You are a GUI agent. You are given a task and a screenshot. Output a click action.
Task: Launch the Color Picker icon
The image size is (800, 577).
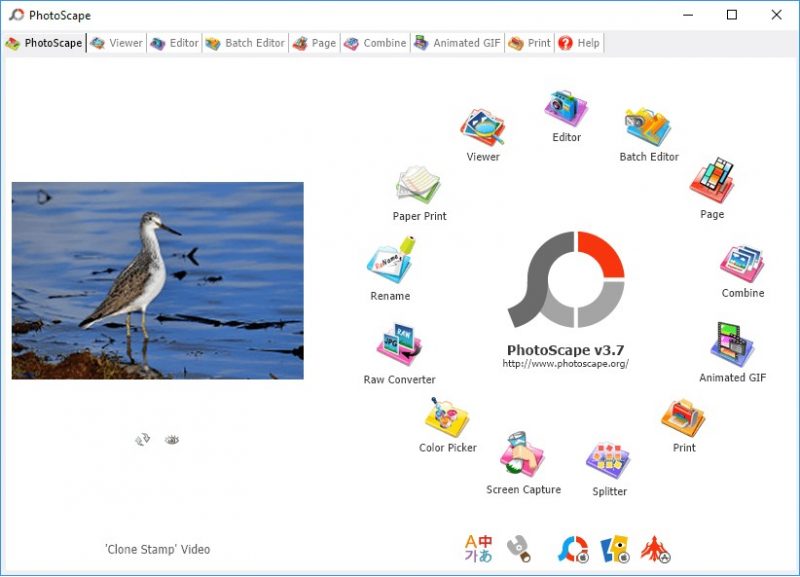tap(447, 417)
